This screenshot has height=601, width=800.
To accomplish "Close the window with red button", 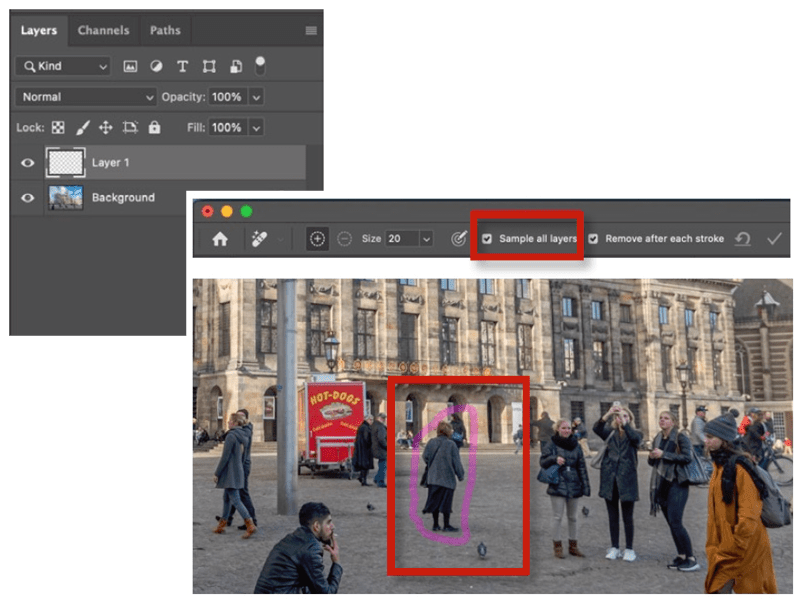I will point(208,211).
